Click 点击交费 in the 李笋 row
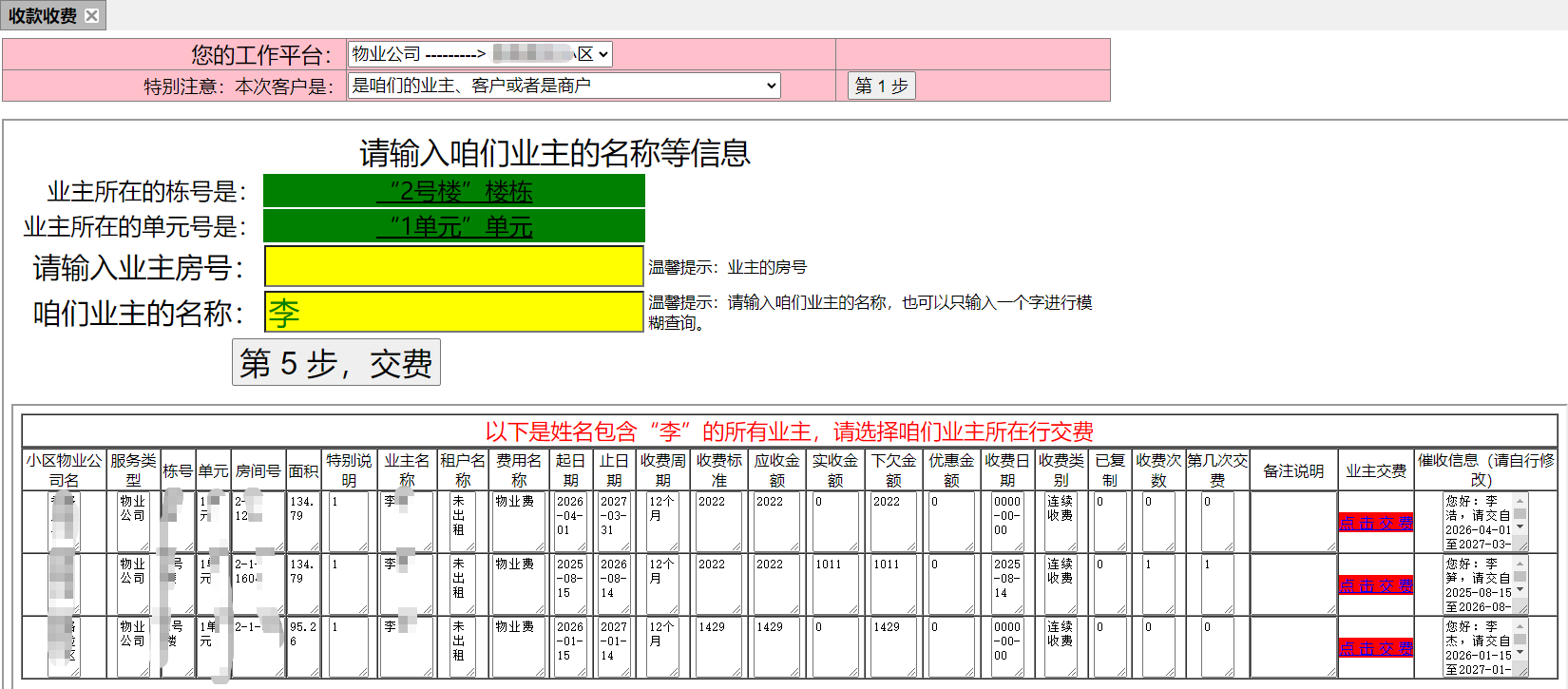The height and width of the screenshot is (689, 1568). point(1375,586)
